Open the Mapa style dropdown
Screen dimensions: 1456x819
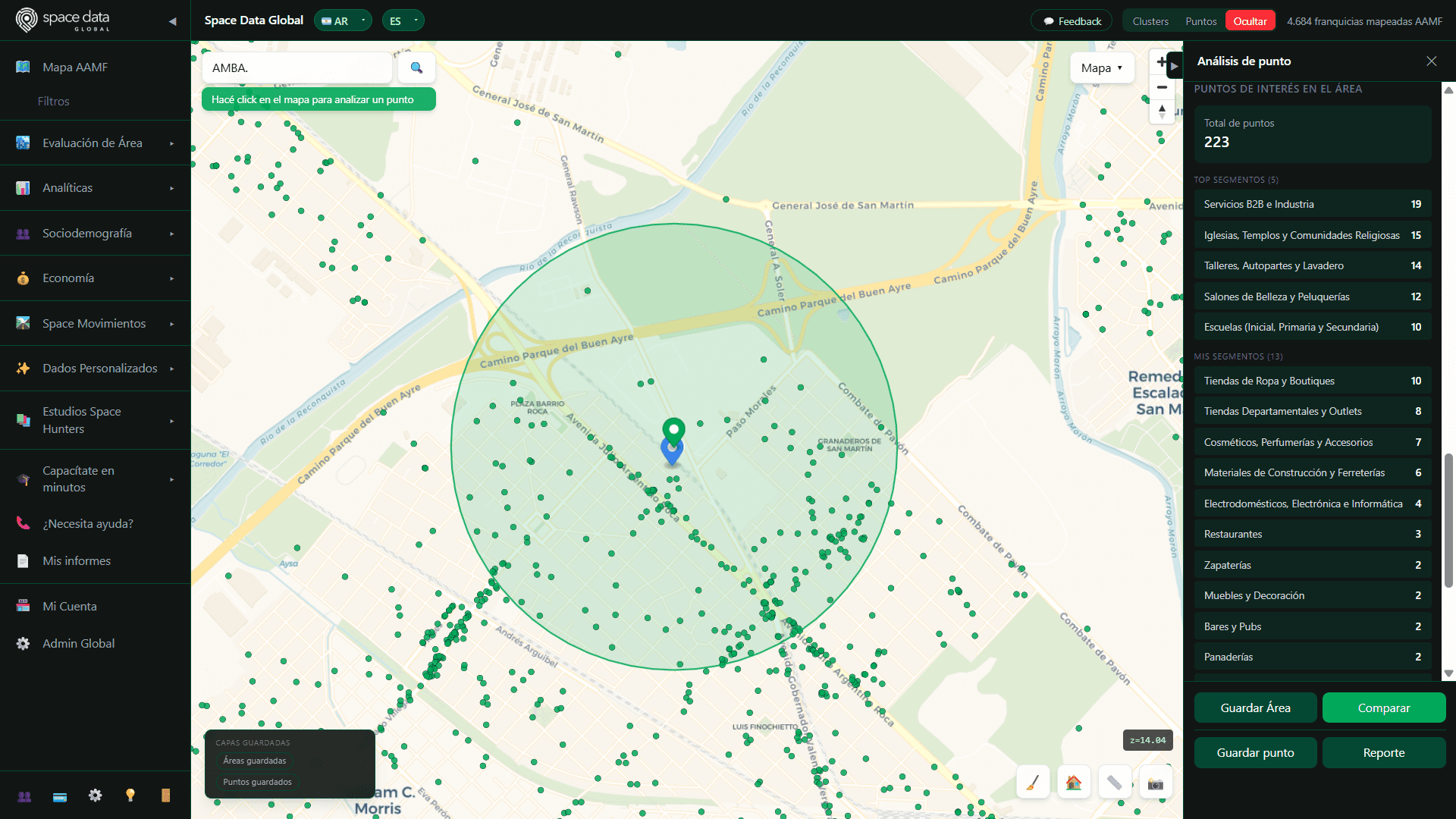(x=1102, y=67)
